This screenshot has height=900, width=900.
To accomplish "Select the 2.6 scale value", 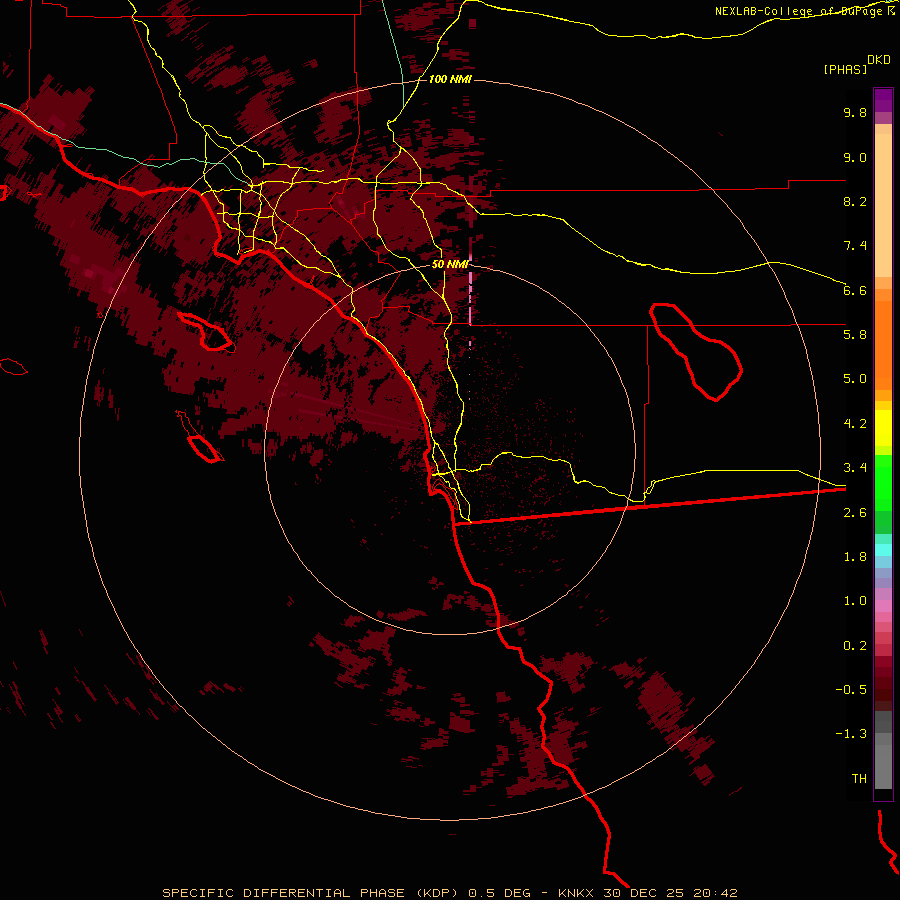I will 855,513.
